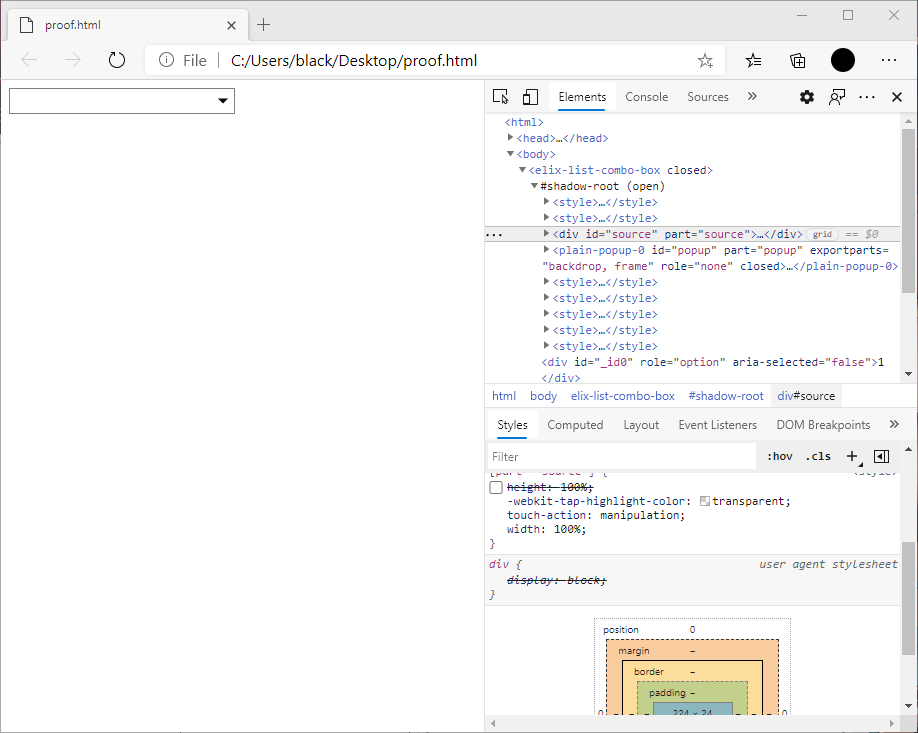
Task: Open the DevTools three-dot options menu
Action: coord(866,96)
